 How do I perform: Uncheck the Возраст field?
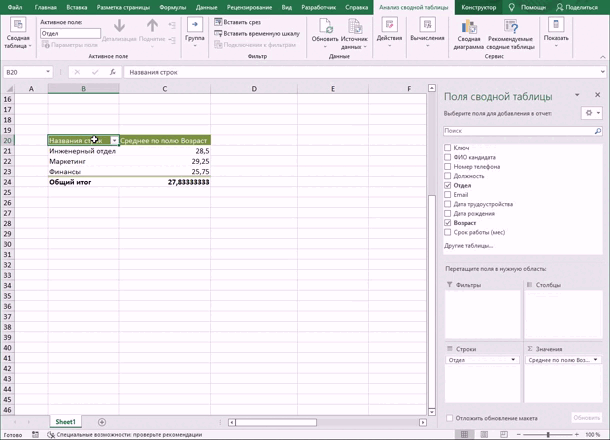[447, 223]
